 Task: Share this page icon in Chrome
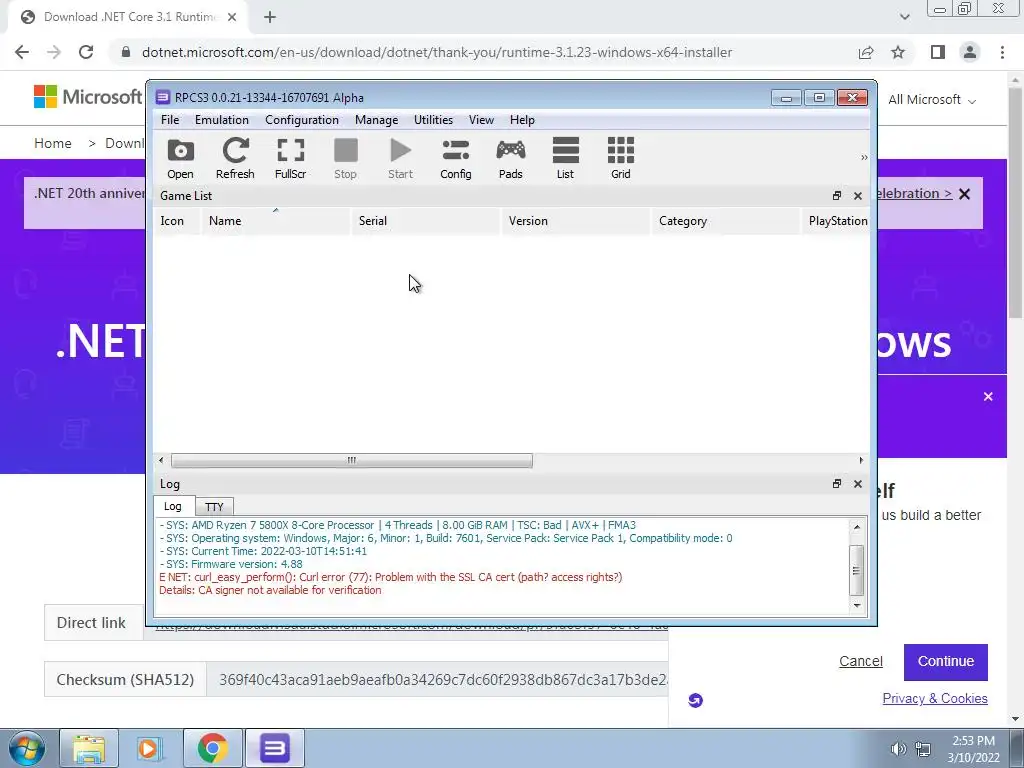click(866, 52)
